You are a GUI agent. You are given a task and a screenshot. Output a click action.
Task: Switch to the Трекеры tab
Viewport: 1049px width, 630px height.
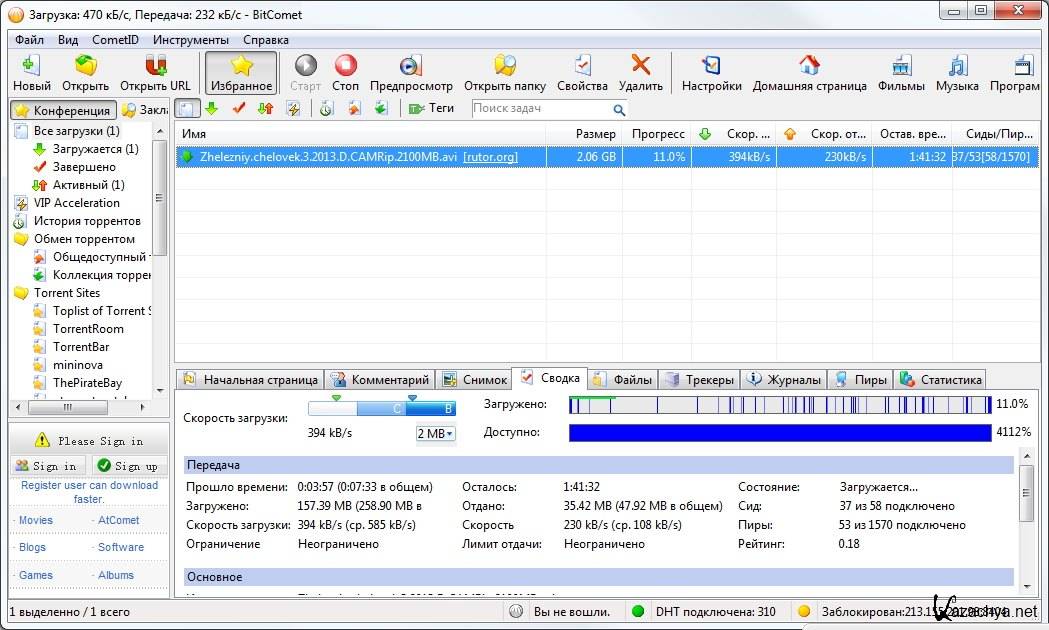pyautogui.click(x=700, y=380)
